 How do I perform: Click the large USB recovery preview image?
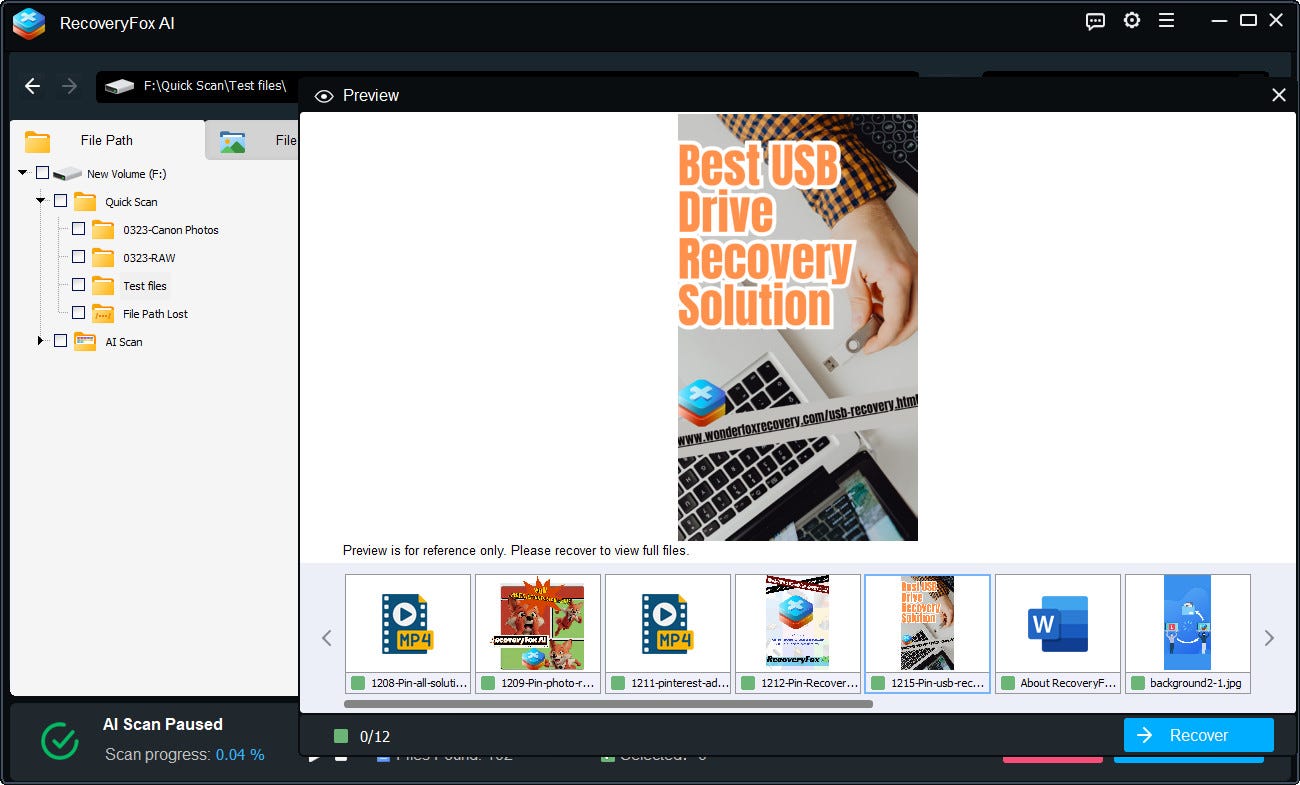click(798, 327)
